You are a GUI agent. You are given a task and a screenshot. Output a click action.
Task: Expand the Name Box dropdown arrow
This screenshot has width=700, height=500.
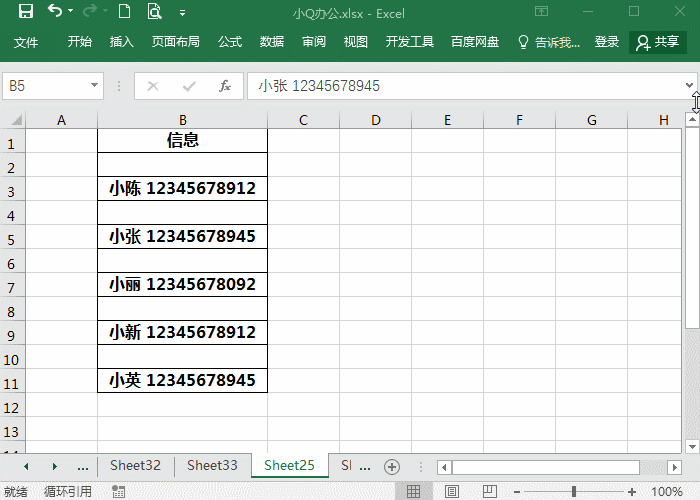click(x=94, y=85)
